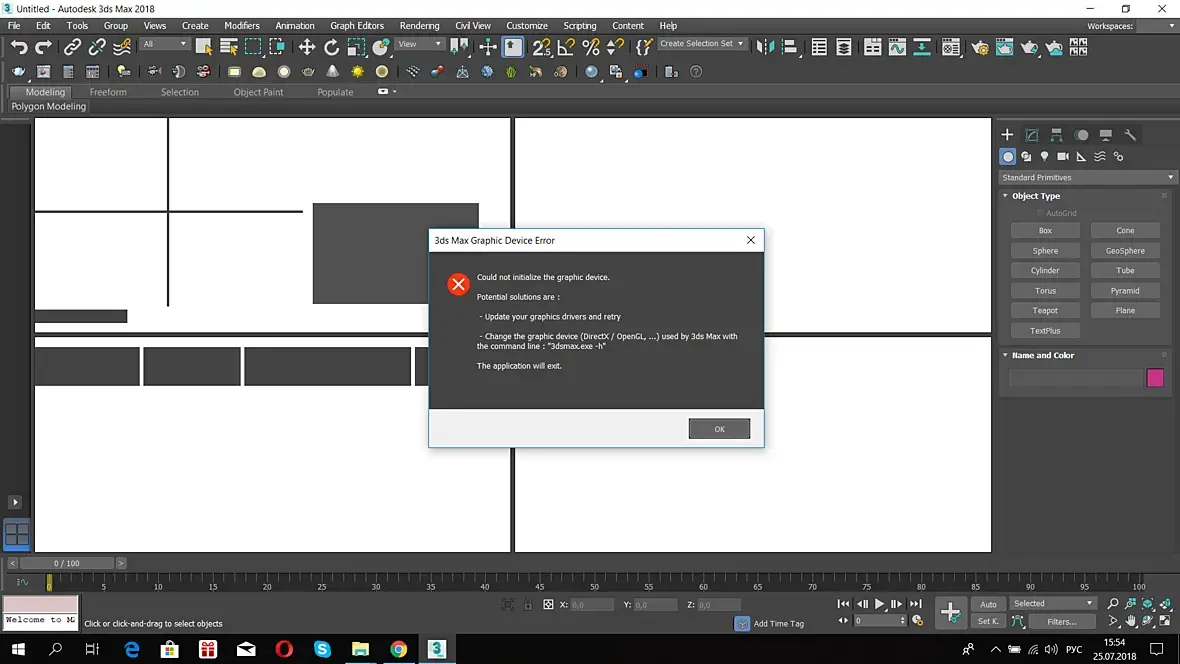Open the Curve Editor icon
Viewport: 1180px width, 664px height.
click(x=897, y=47)
